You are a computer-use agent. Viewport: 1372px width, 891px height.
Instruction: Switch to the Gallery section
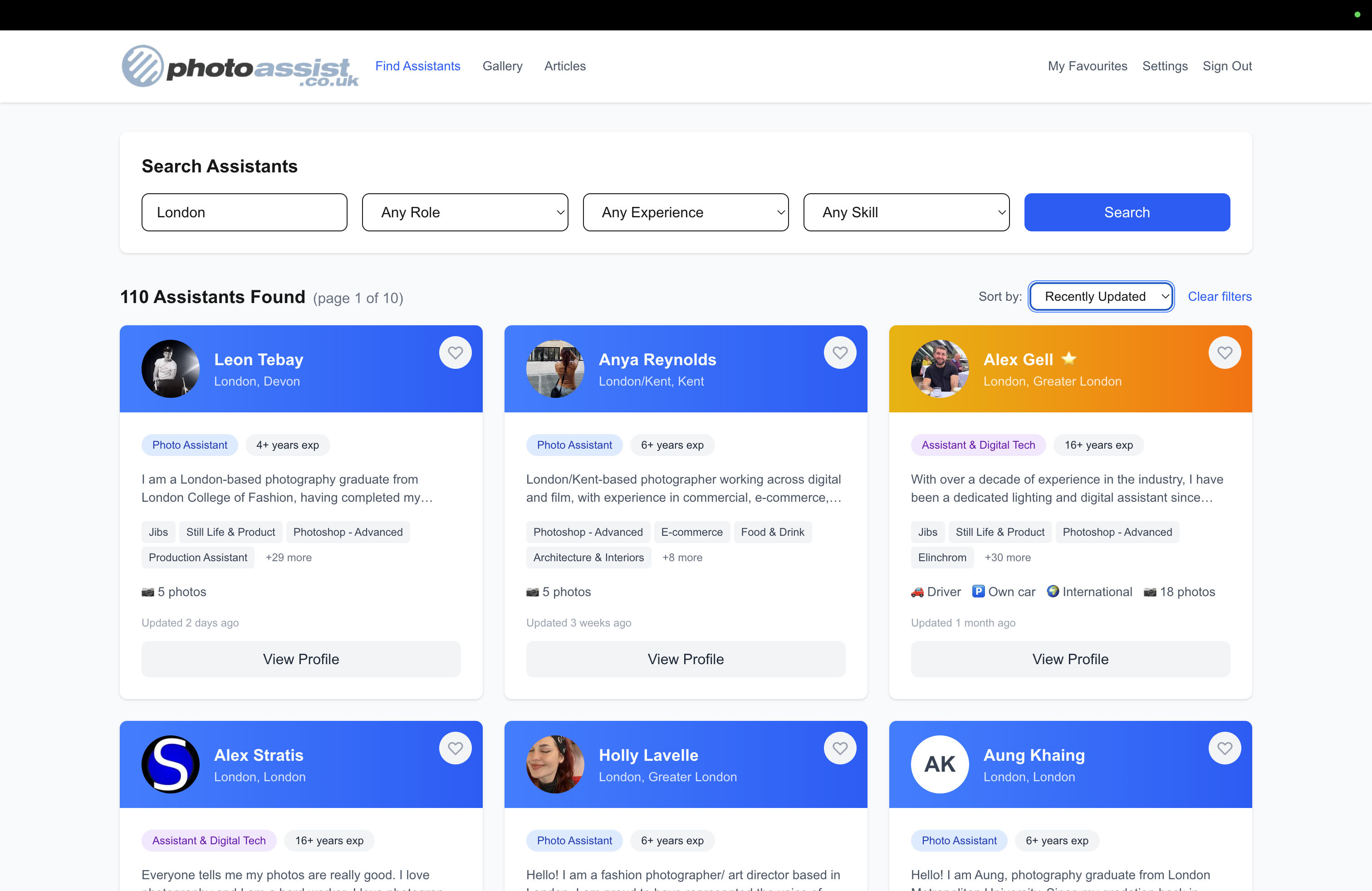[x=502, y=66]
